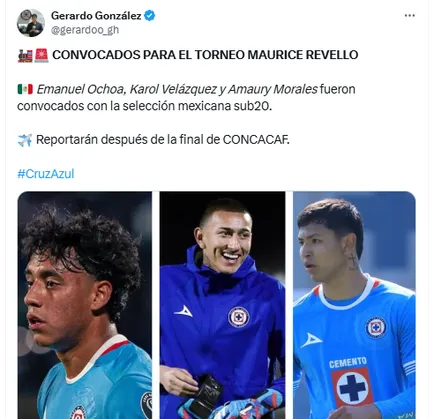434x419 pixels.
Task: Open the three-dot more options menu
Action: click(x=409, y=16)
